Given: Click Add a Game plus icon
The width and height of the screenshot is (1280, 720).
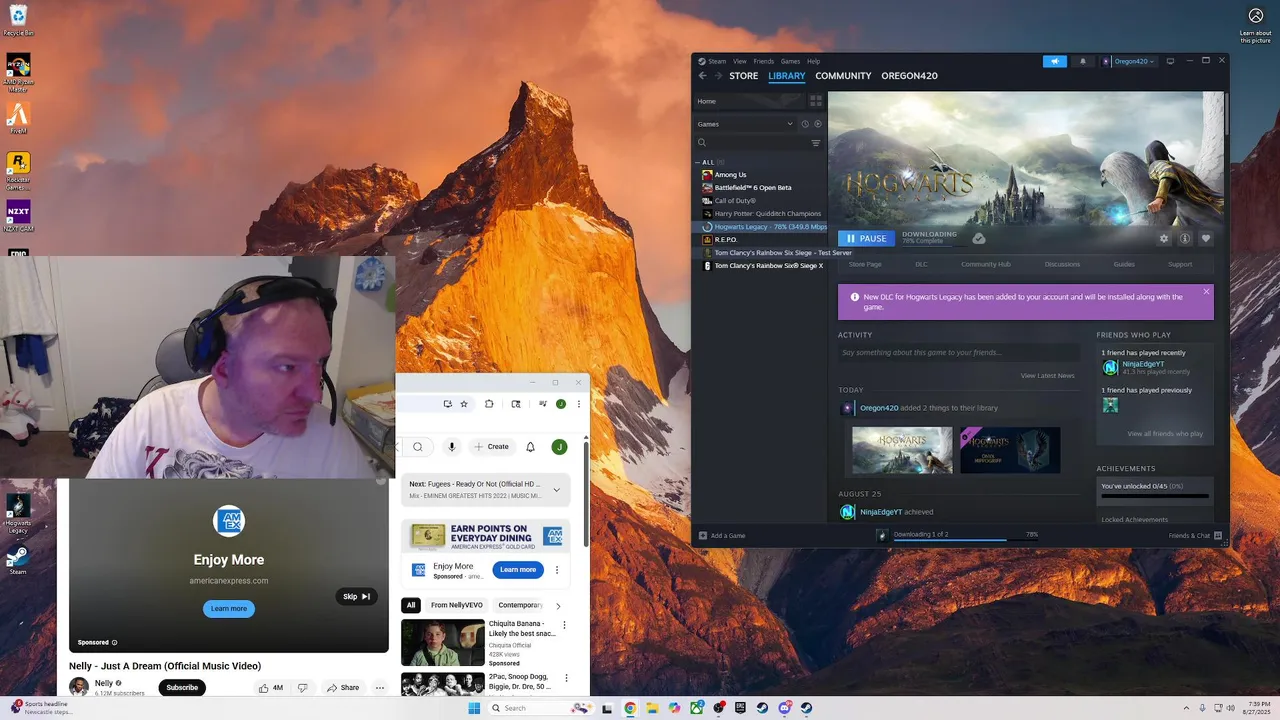Looking at the screenshot, I should pyautogui.click(x=703, y=536).
